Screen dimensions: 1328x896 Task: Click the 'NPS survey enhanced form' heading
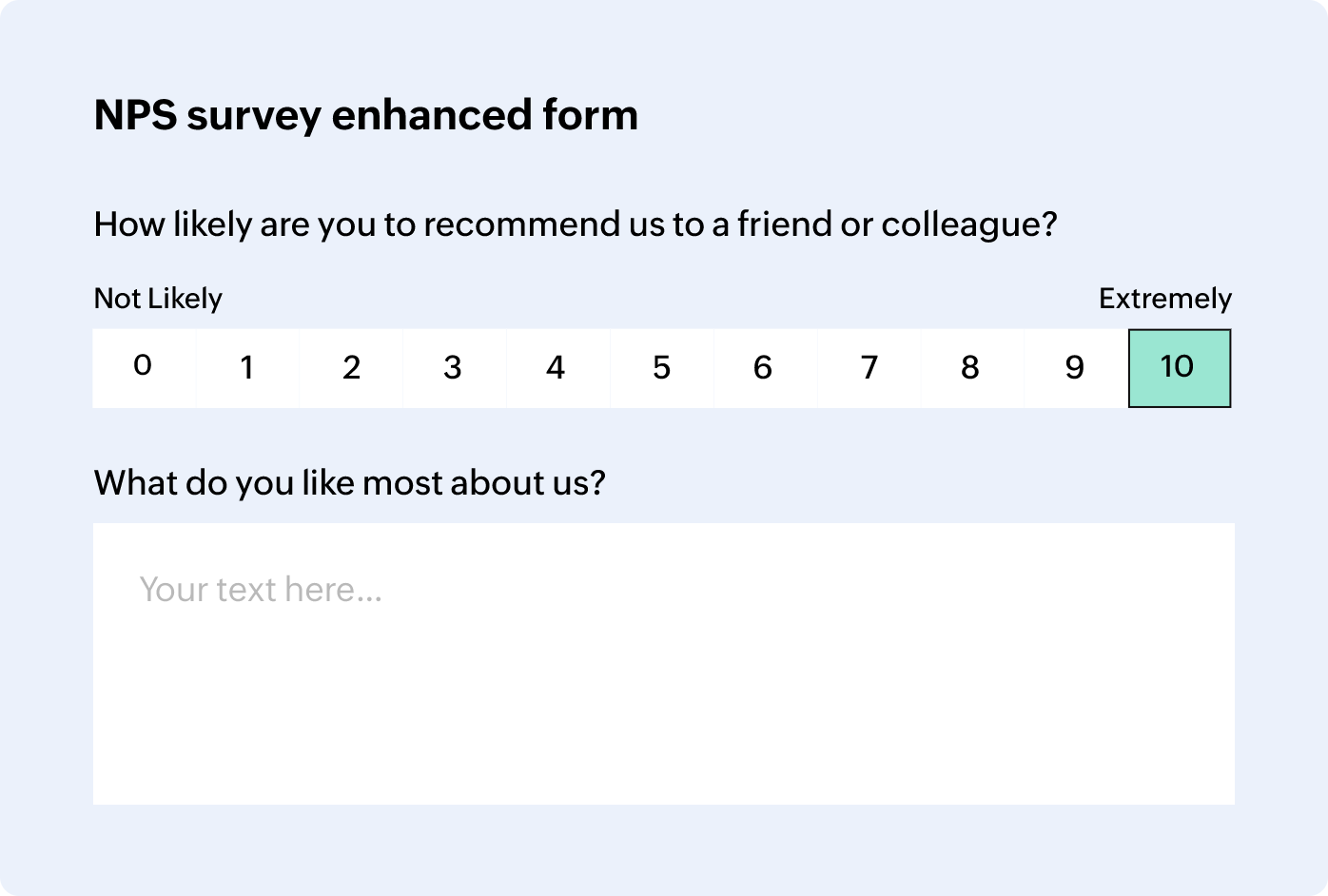click(x=365, y=115)
